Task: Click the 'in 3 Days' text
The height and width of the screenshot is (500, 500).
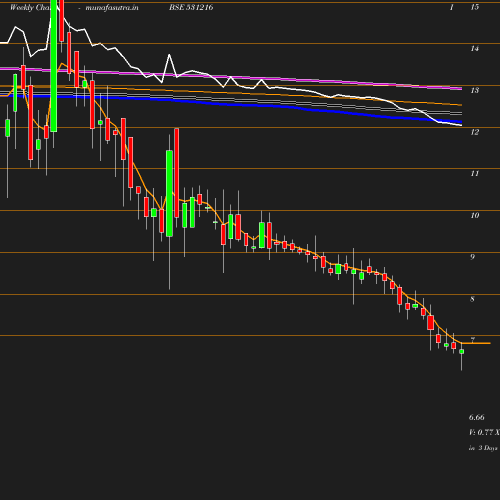Action: (483, 448)
